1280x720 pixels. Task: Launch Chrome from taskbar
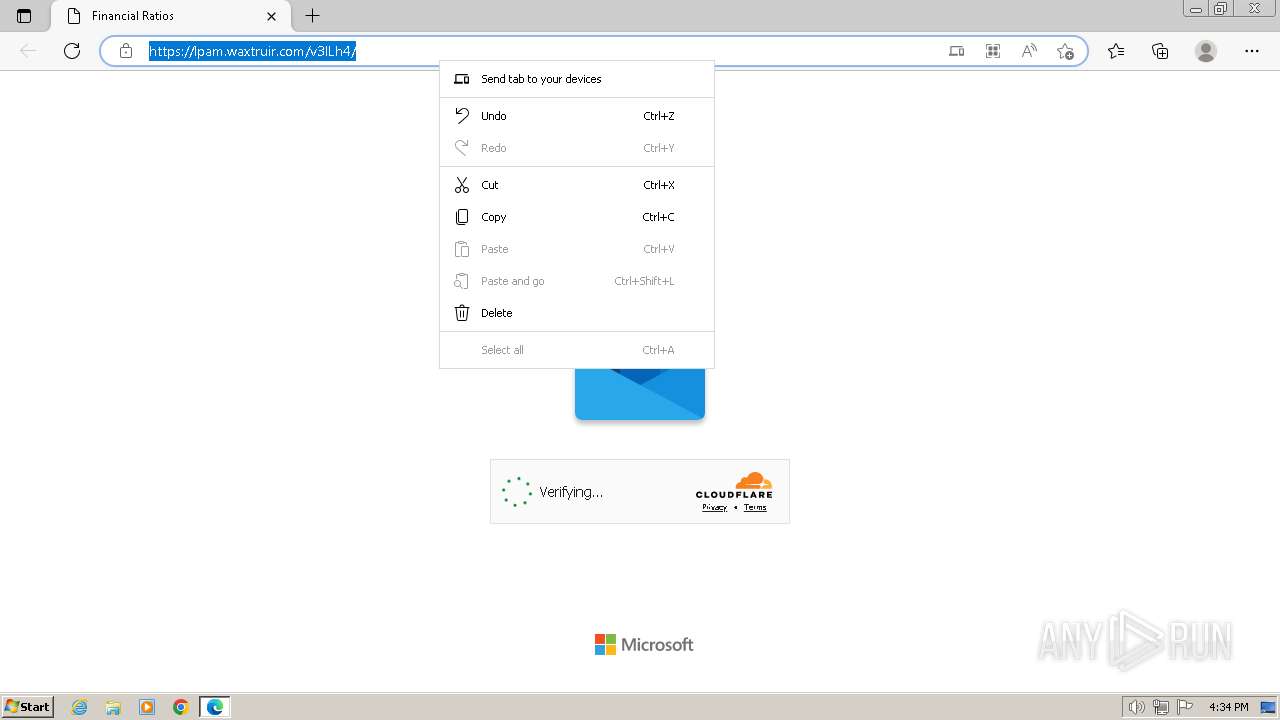pyautogui.click(x=180, y=707)
